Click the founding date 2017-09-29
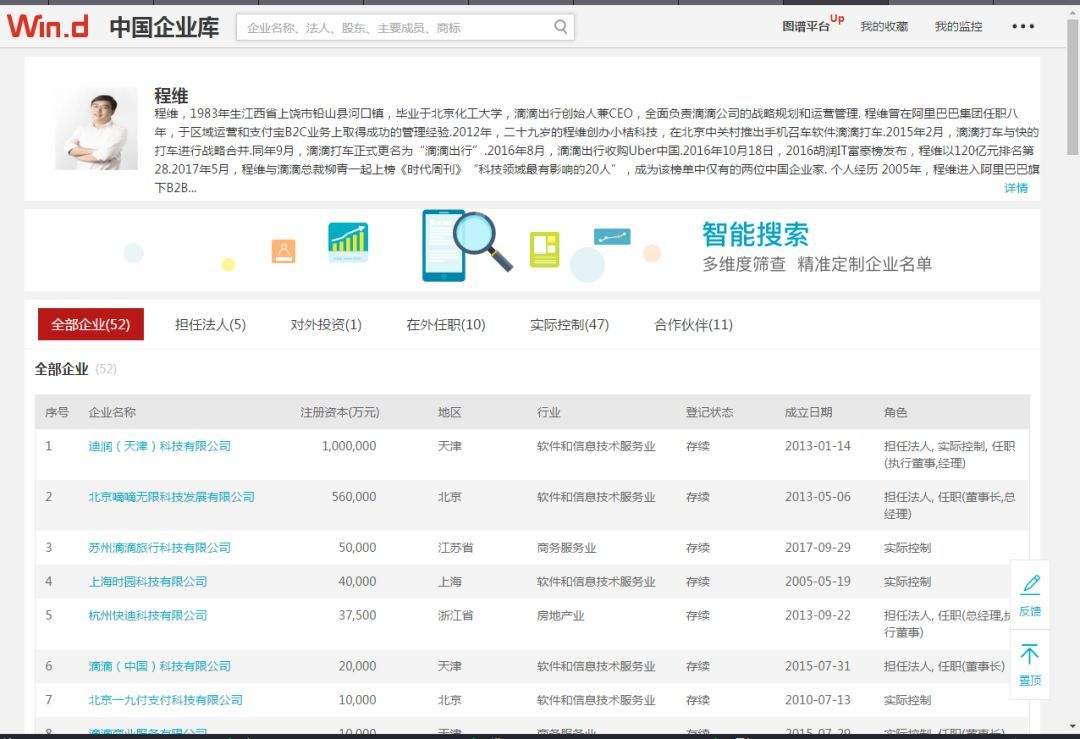Image resolution: width=1080 pixels, height=739 pixels. pyautogui.click(x=818, y=548)
